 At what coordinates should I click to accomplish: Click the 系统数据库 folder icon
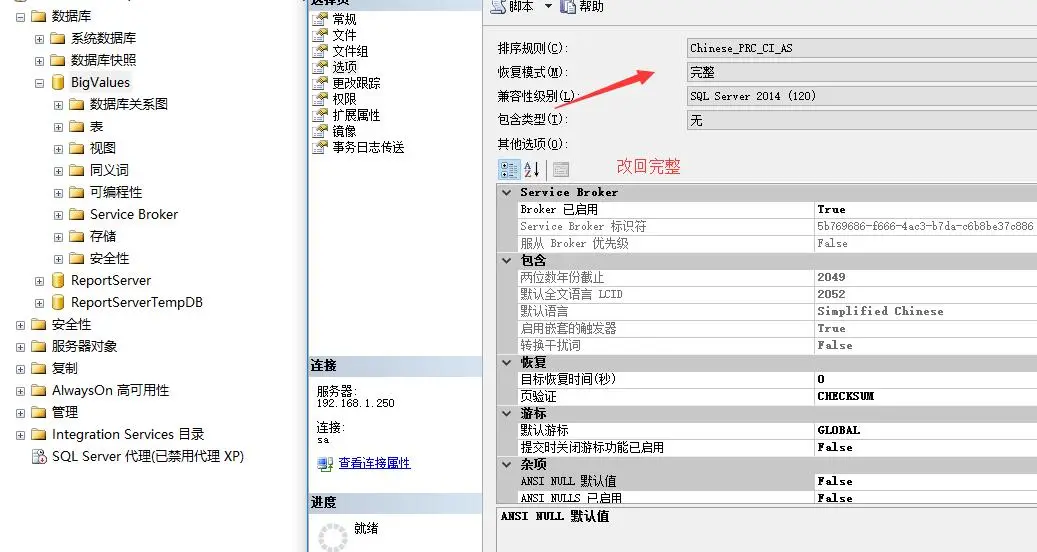click(58, 38)
